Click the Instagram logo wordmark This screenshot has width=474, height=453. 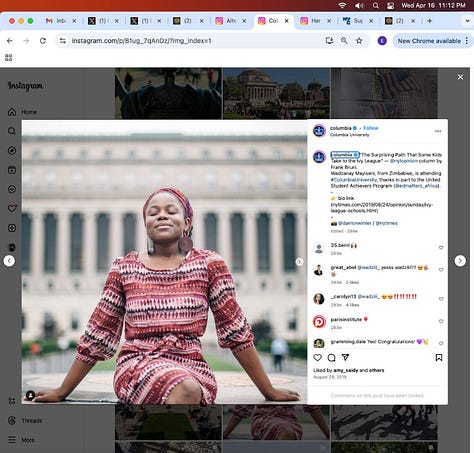click(x=26, y=86)
